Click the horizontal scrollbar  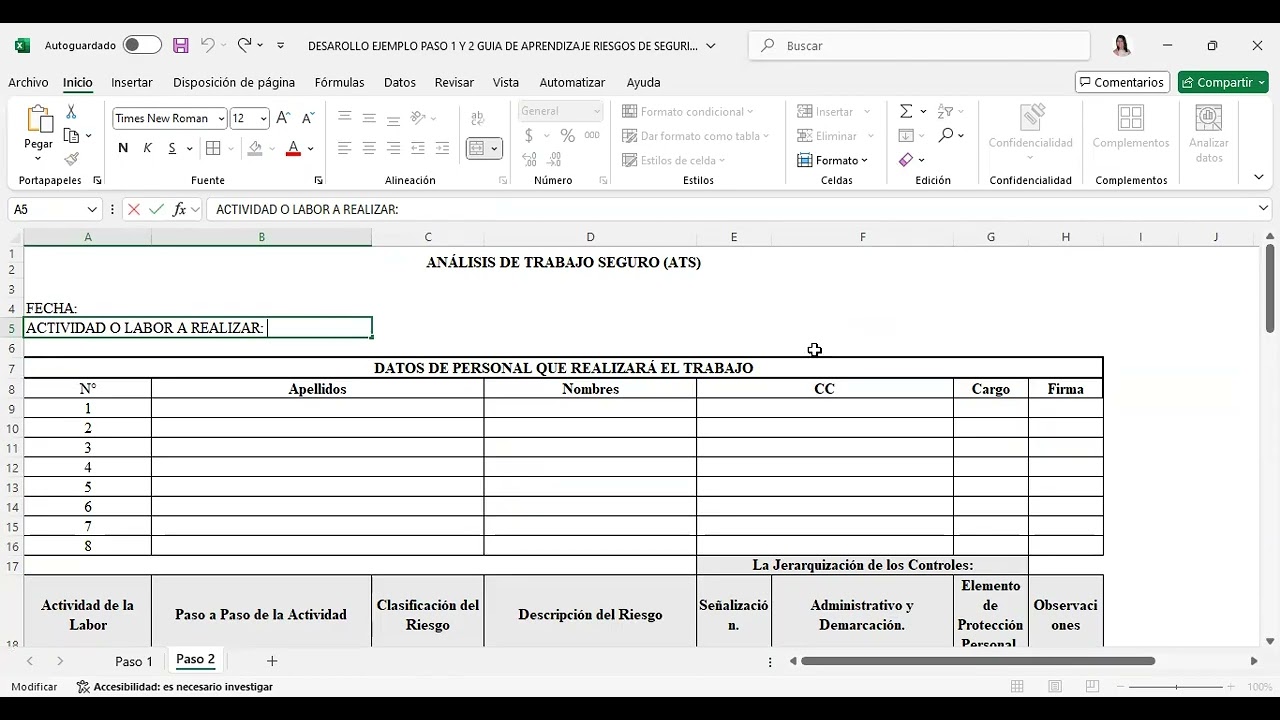point(978,661)
